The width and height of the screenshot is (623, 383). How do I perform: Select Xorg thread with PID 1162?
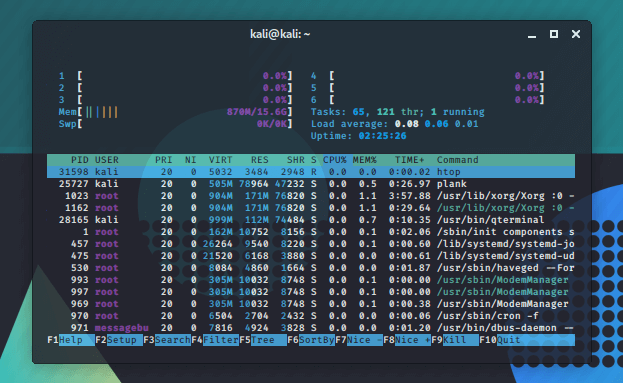(311, 208)
